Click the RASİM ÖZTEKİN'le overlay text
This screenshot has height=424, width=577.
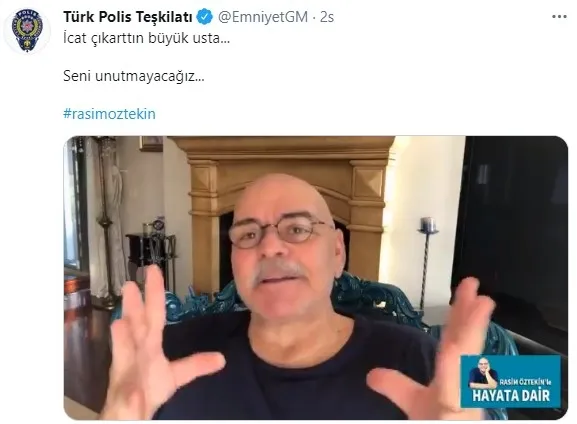tap(525, 382)
